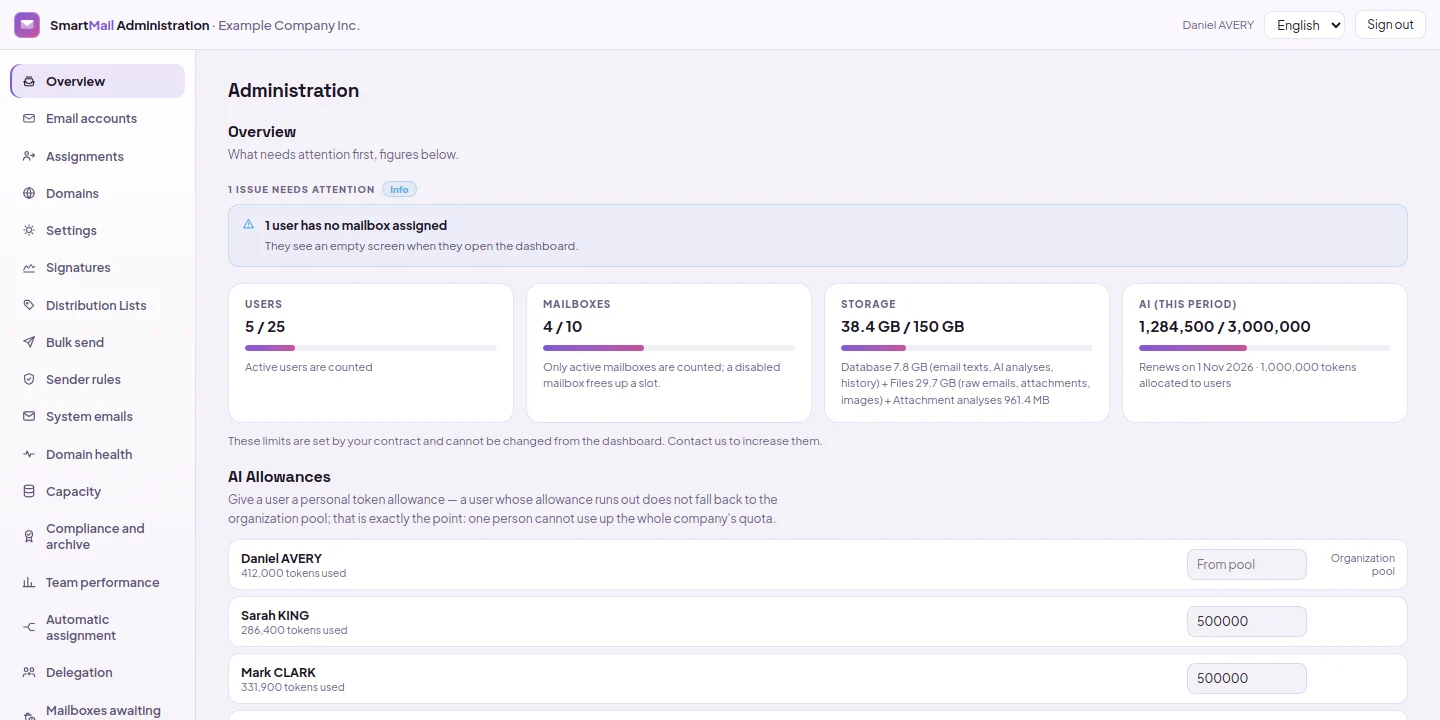Click the Team performance bar-chart icon
Image resolution: width=1440 pixels, height=720 pixels.
[29, 583]
